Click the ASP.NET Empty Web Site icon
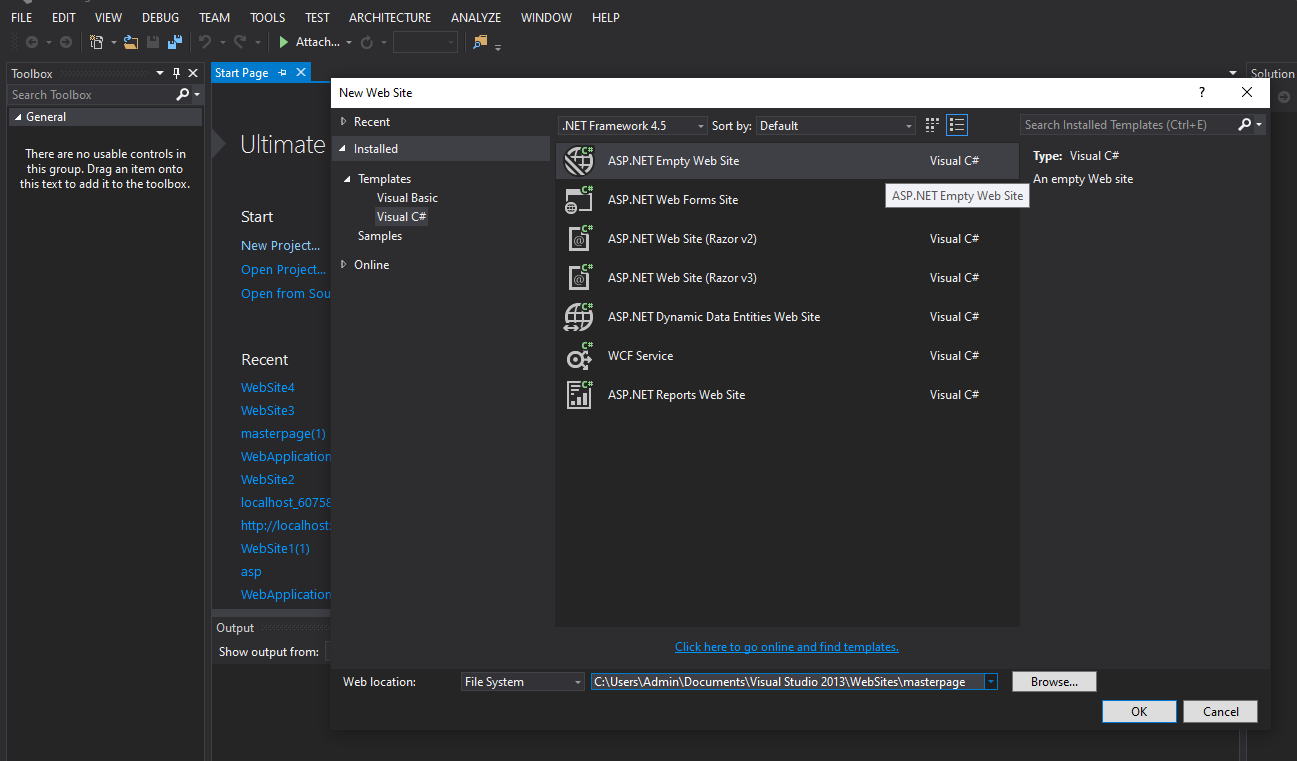This screenshot has height=761, width=1297. click(579, 161)
